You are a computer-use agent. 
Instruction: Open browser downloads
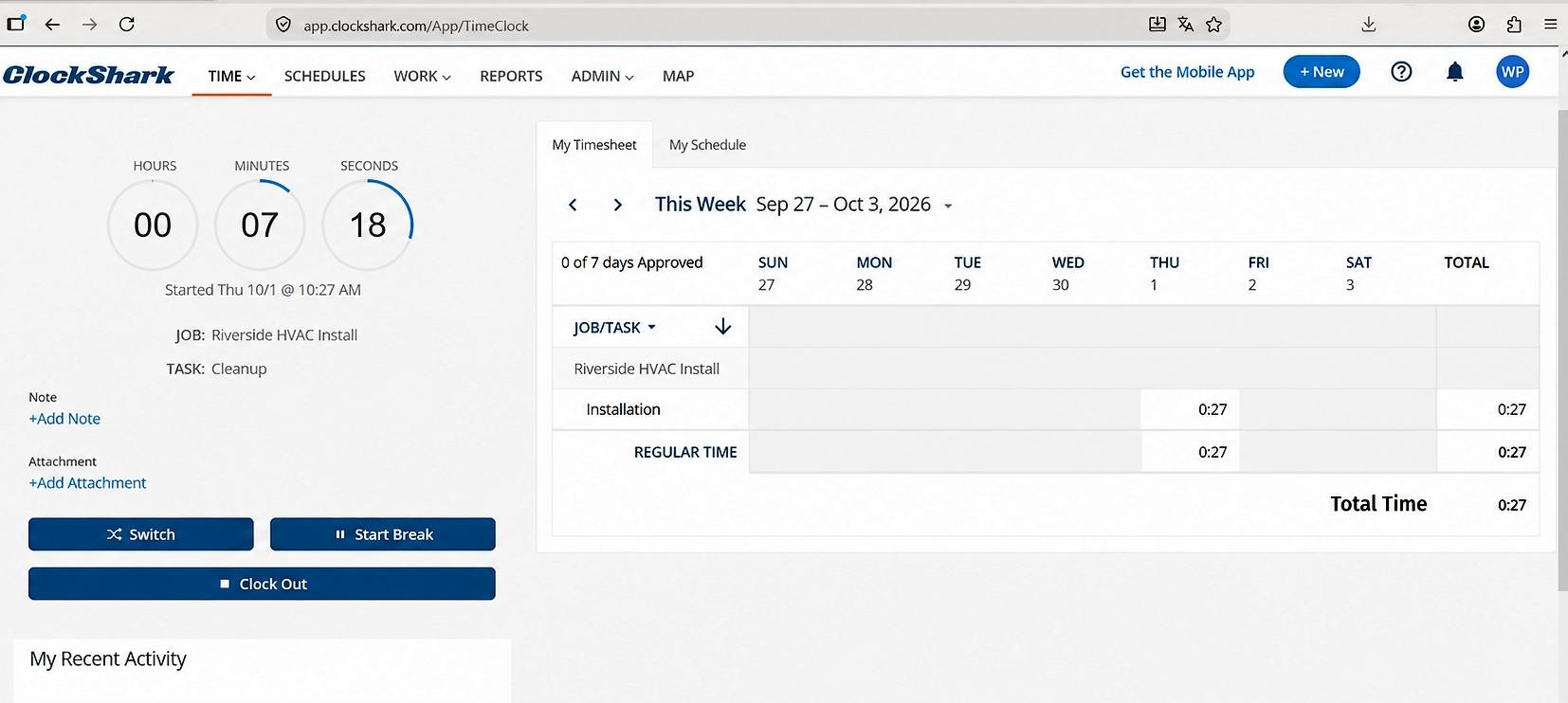click(x=1368, y=25)
